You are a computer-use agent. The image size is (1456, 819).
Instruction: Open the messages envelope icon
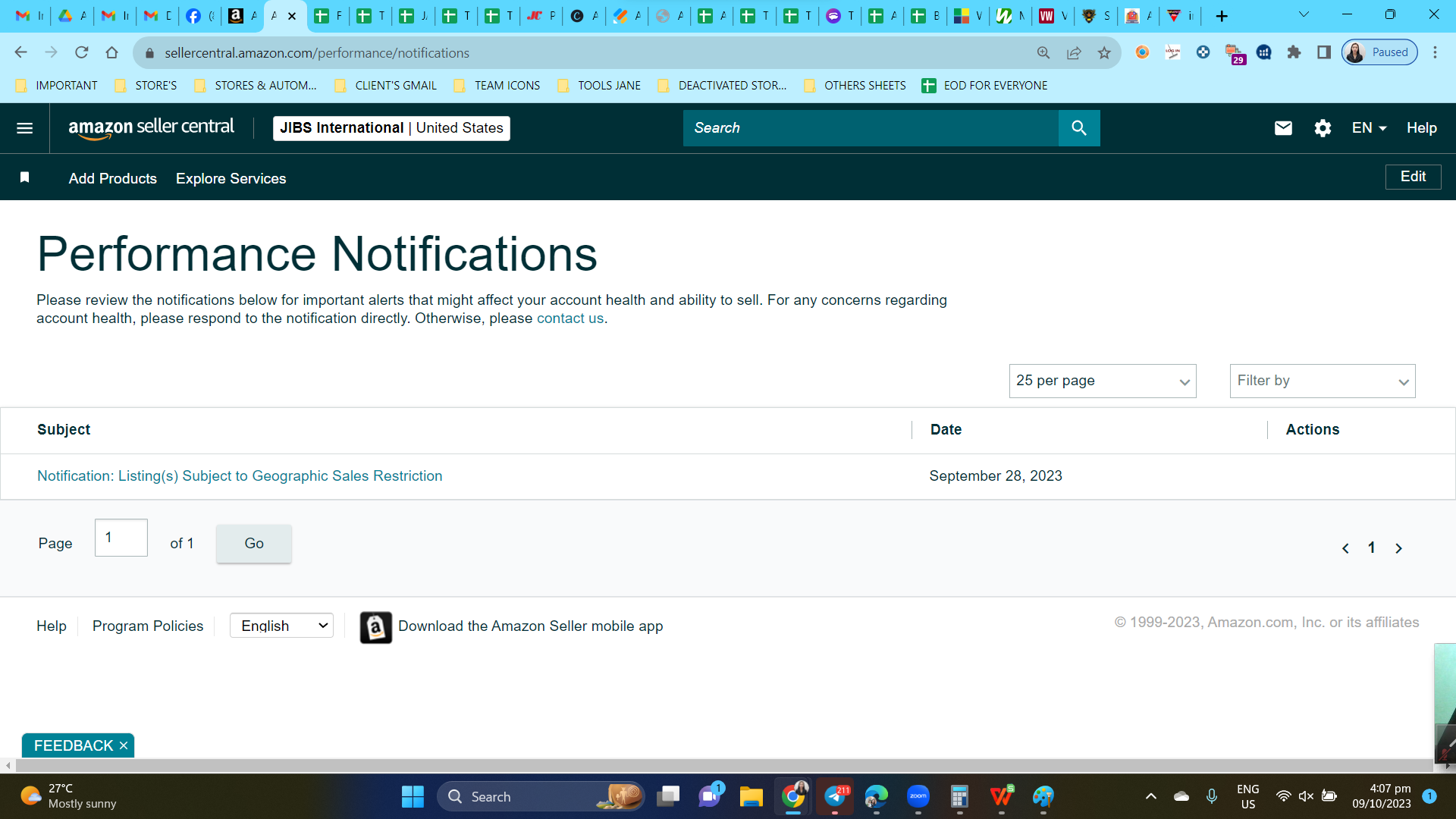coord(1283,128)
